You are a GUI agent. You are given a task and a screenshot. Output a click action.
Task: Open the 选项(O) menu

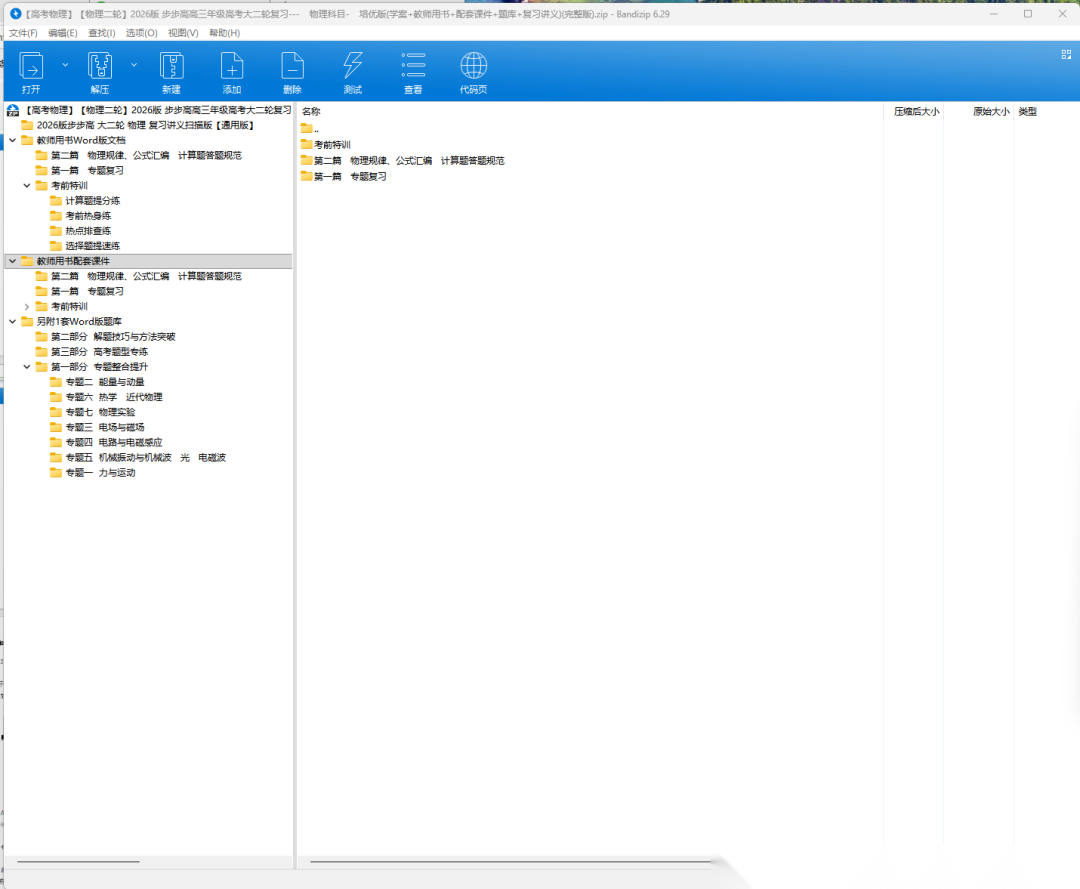141,33
